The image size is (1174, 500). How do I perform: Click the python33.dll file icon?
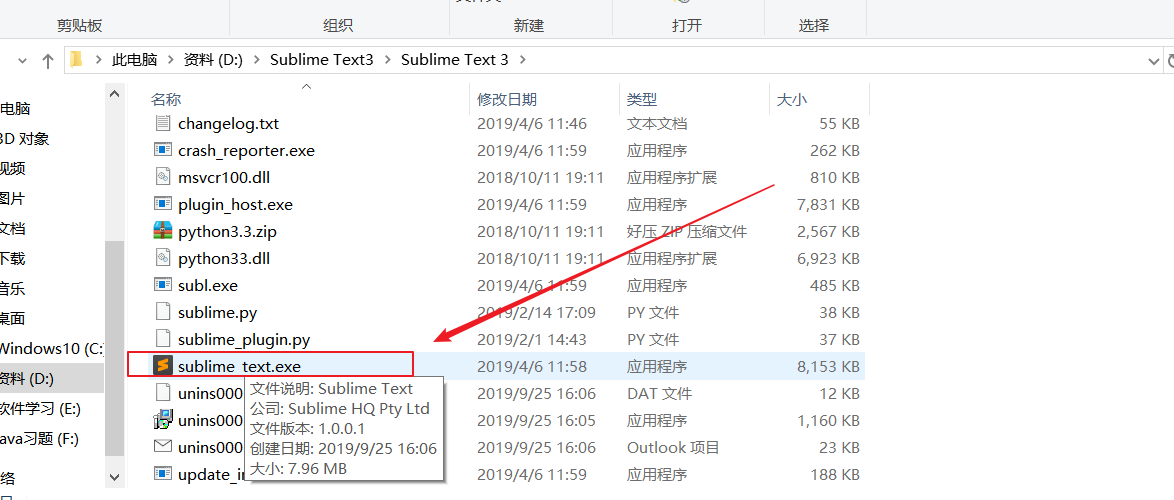click(x=163, y=258)
